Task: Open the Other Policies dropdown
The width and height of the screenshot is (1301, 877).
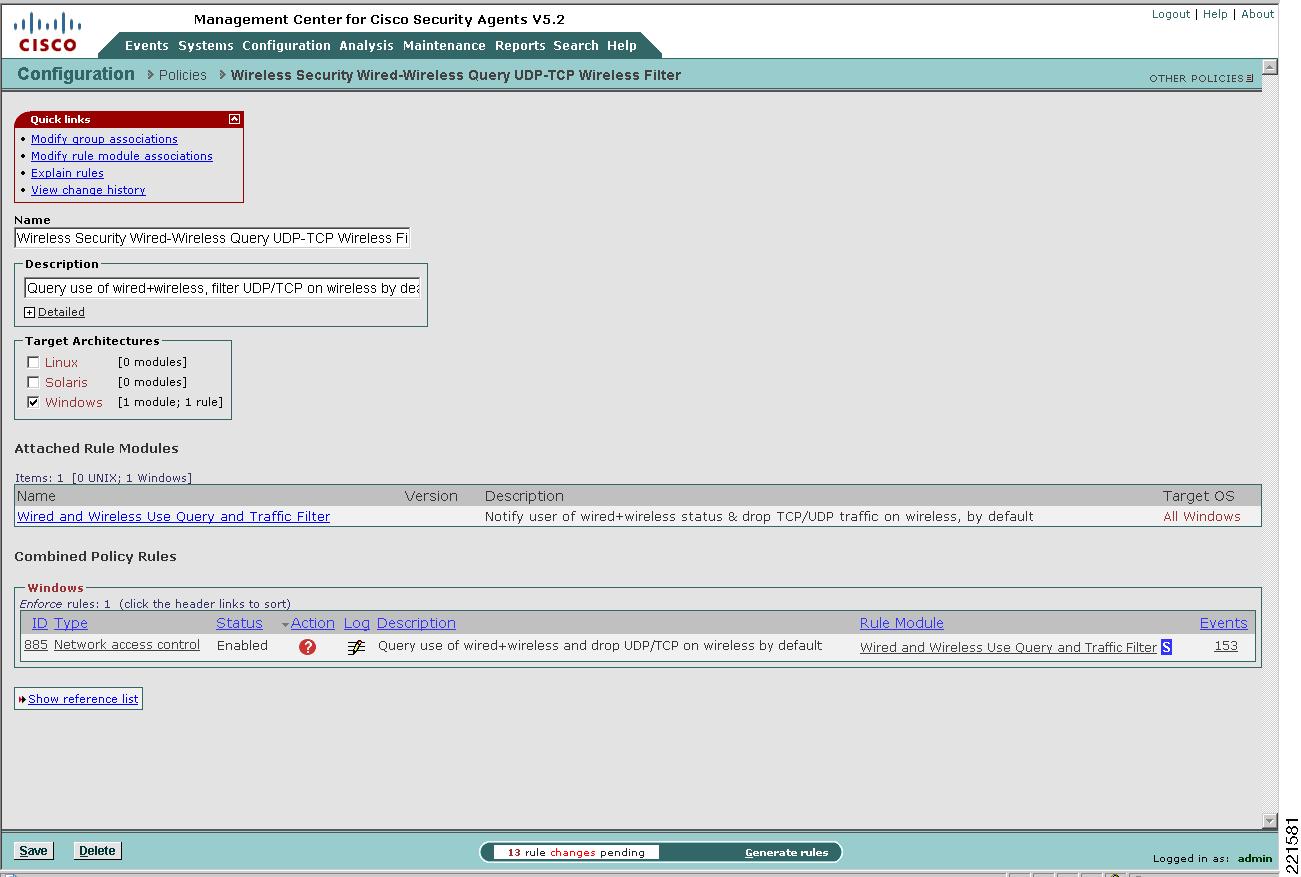Action: point(1200,78)
